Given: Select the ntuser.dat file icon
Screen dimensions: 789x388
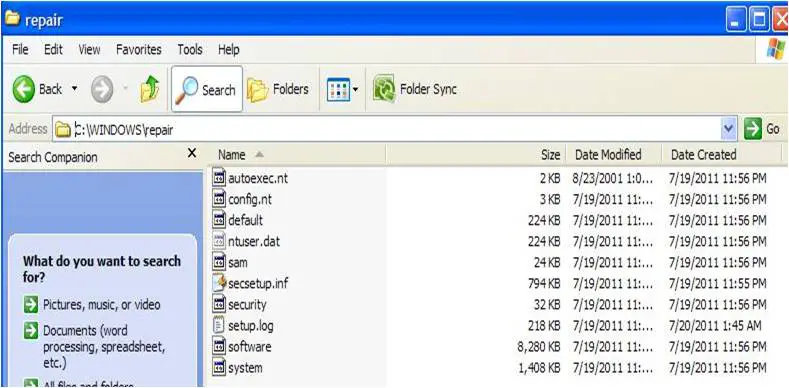Looking at the screenshot, I should tap(218, 242).
